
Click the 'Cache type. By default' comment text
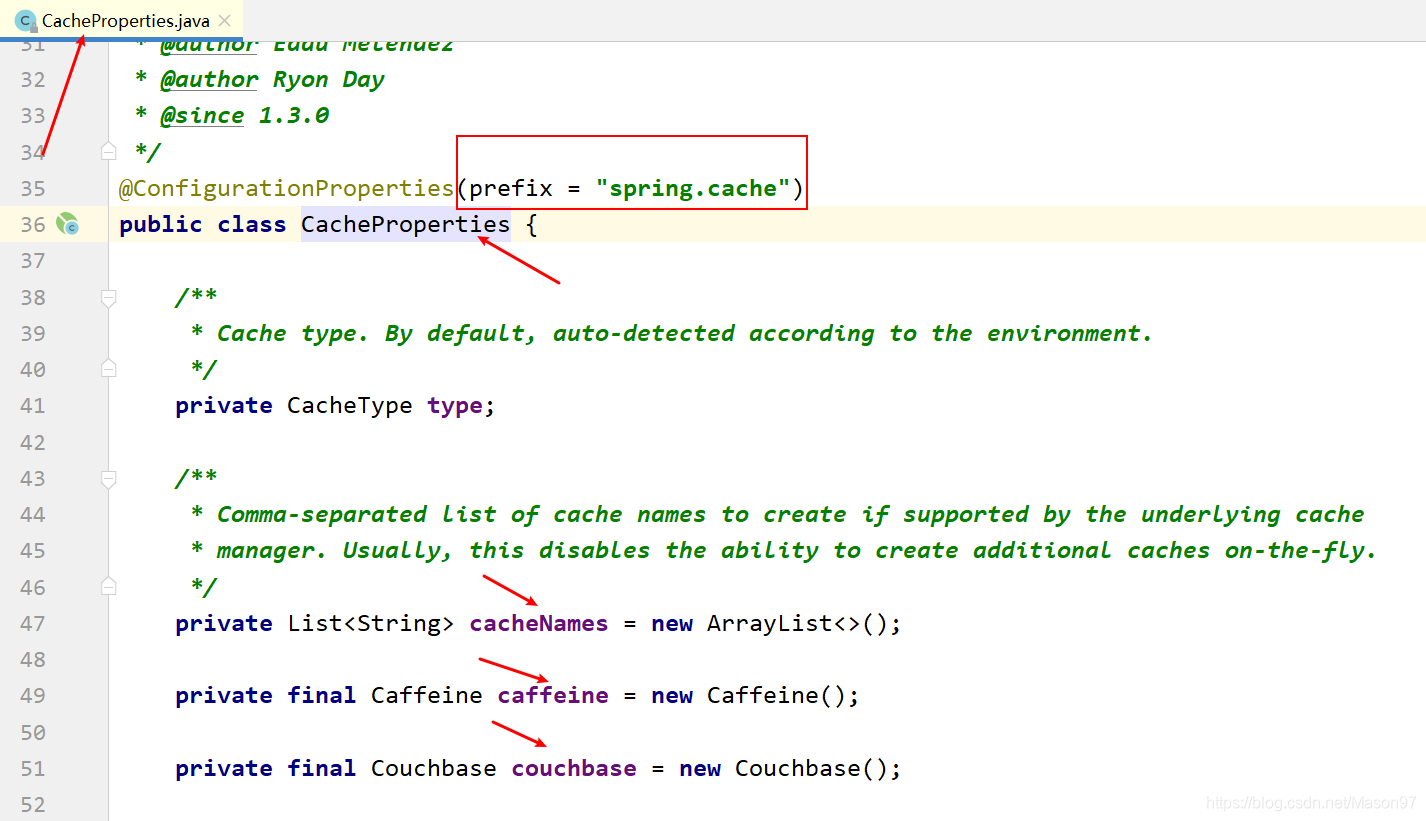point(378,333)
